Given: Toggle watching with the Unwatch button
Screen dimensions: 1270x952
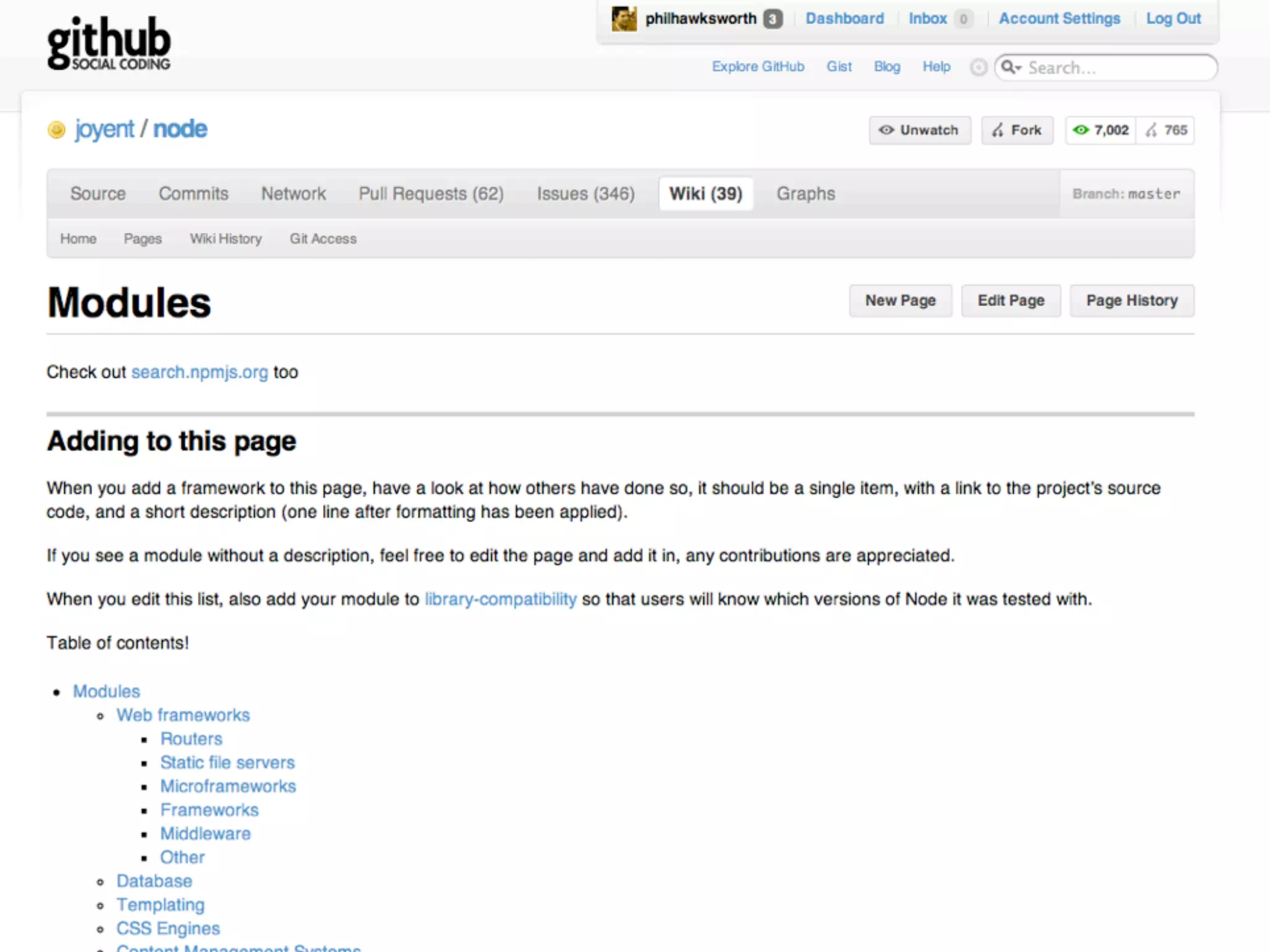Looking at the screenshot, I should [920, 130].
